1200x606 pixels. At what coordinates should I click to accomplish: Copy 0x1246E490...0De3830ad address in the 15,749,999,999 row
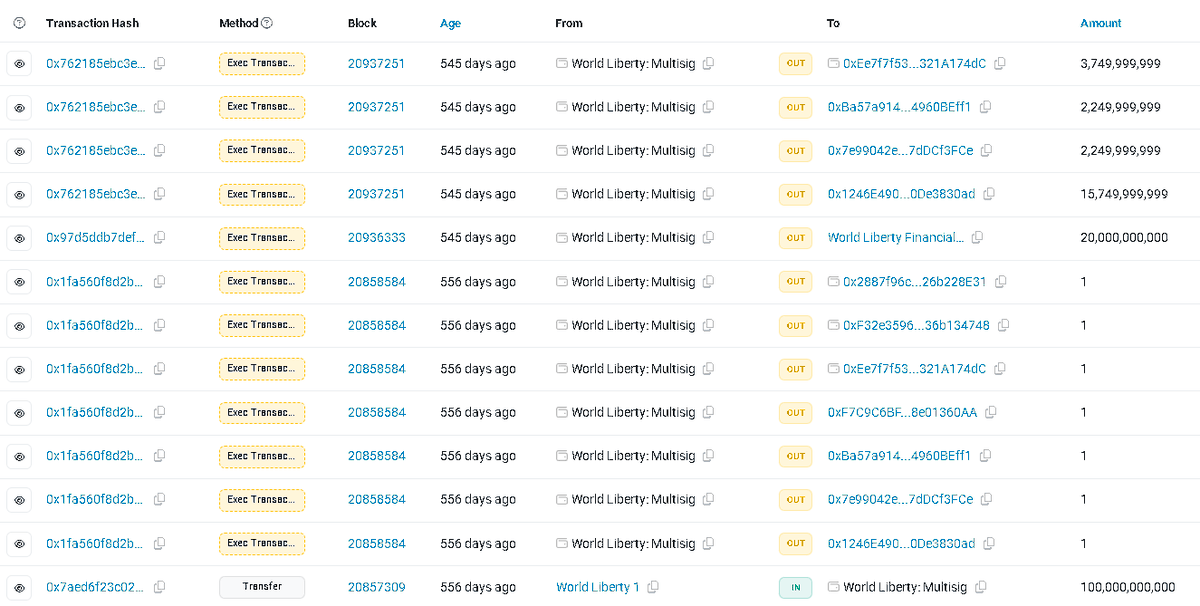(x=990, y=194)
